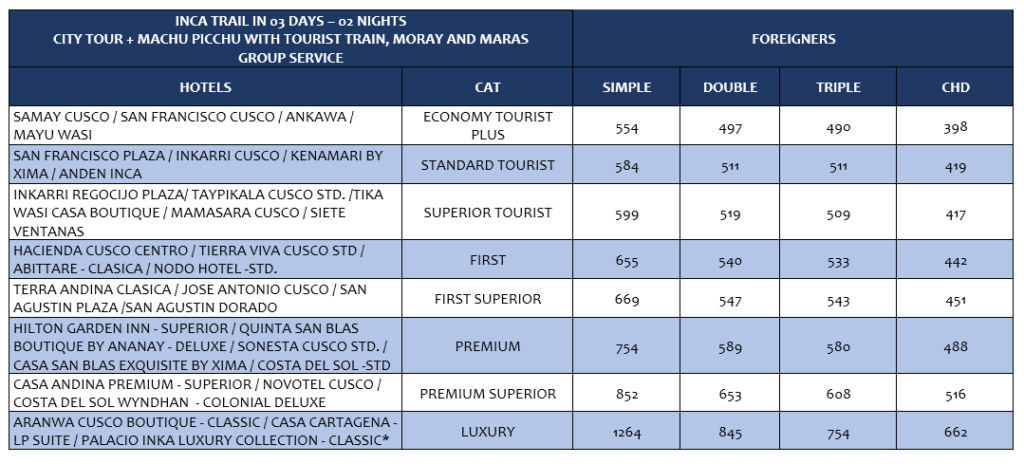This screenshot has width=1024, height=464.
Task: Click the Luxury simple price 1264
Action: [x=626, y=433]
